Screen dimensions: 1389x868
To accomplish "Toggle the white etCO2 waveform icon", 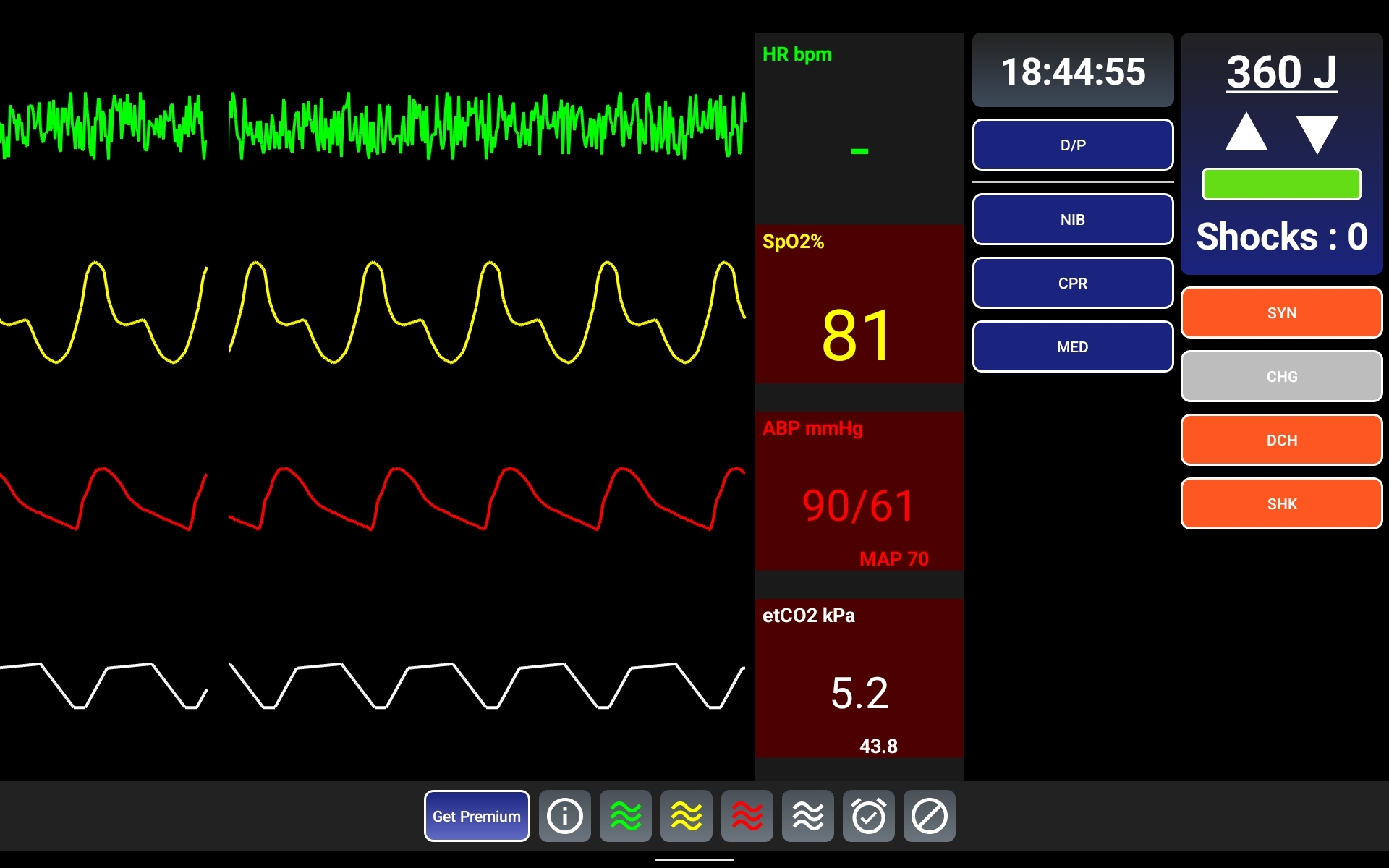I will tap(807, 816).
